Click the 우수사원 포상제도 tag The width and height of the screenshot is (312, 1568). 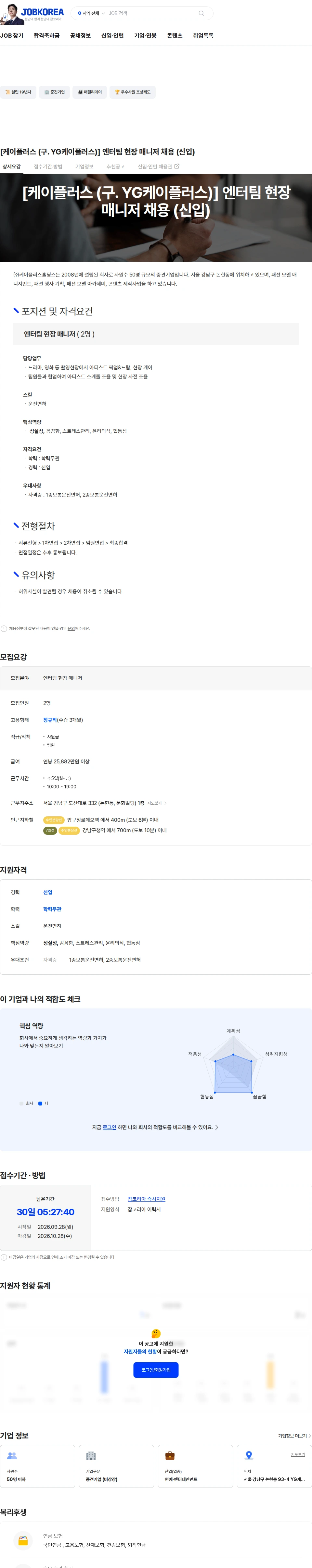tap(132, 92)
